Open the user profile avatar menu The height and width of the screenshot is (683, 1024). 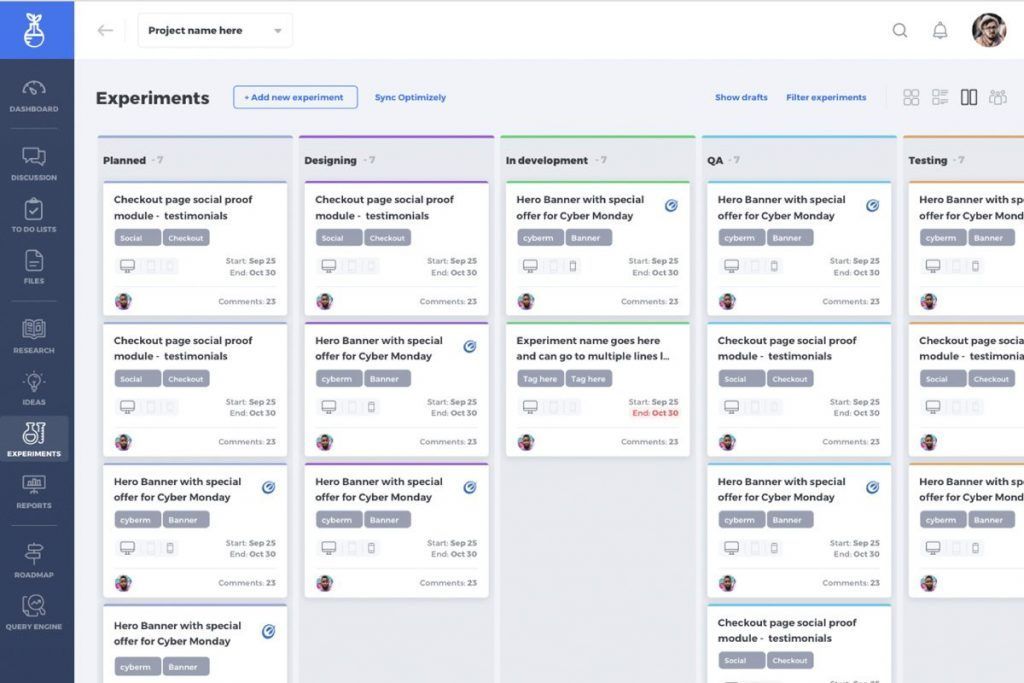[989, 30]
